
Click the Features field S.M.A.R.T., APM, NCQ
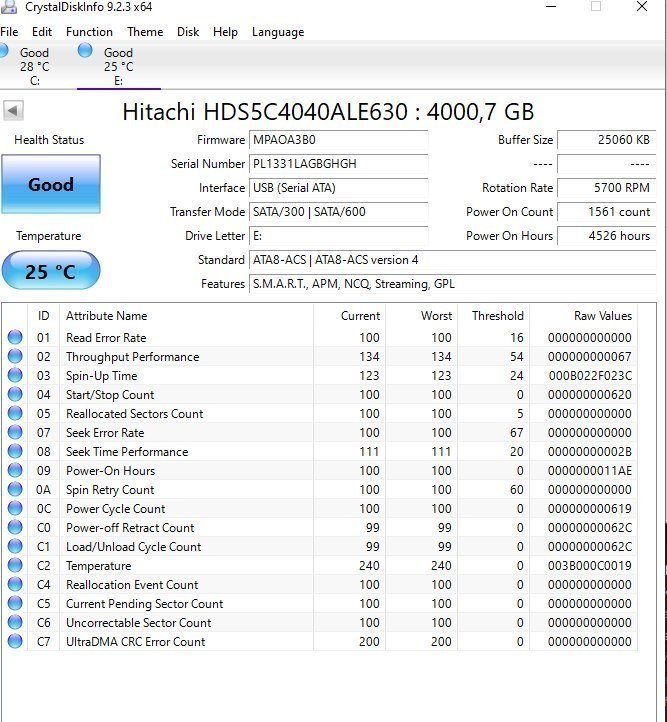click(452, 283)
